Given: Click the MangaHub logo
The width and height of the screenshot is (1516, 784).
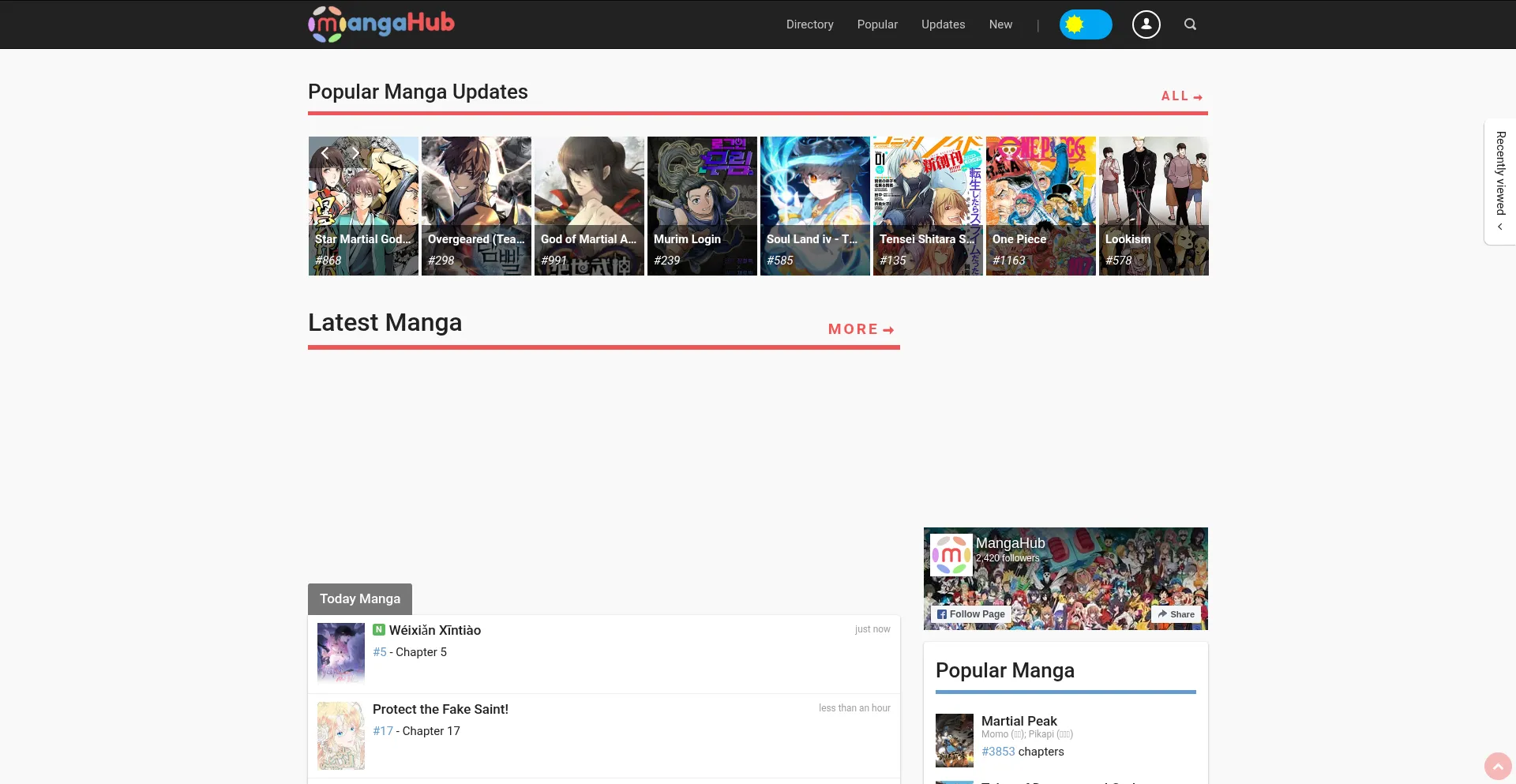Looking at the screenshot, I should tap(381, 24).
